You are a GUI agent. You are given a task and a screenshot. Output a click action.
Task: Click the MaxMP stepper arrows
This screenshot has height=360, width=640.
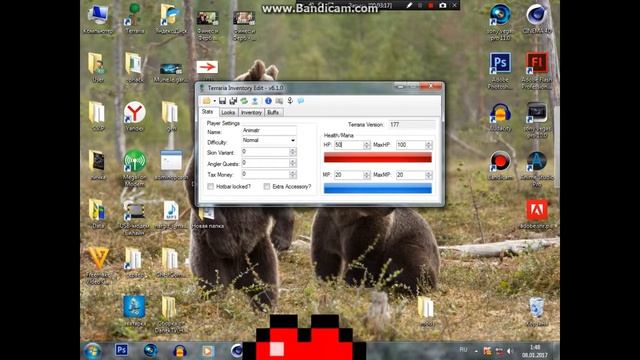click(x=429, y=175)
